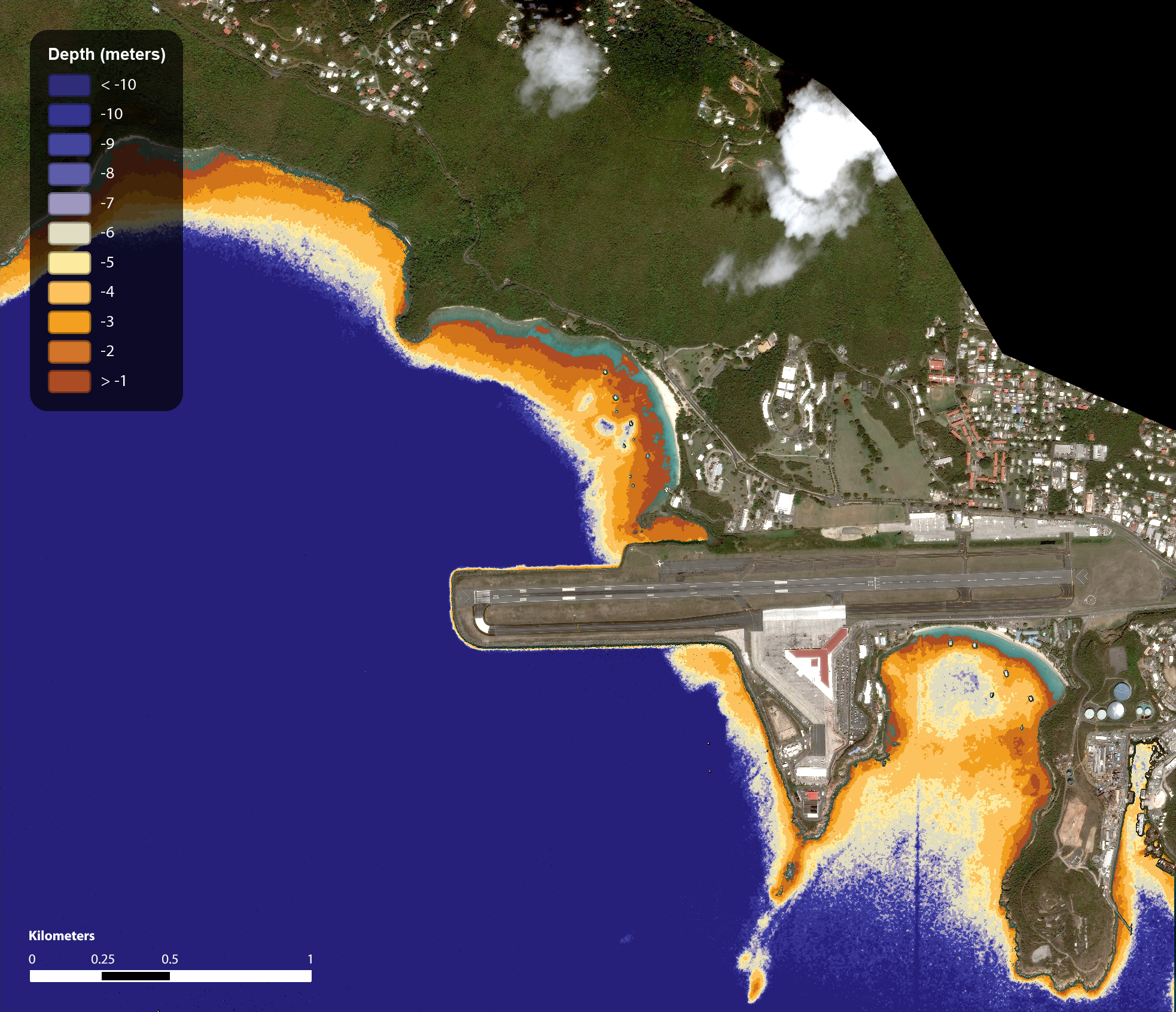Click the 'Kilometers' scale bar label
The width and height of the screenshot is (1176, 1012).
click(x=62, y=935)
